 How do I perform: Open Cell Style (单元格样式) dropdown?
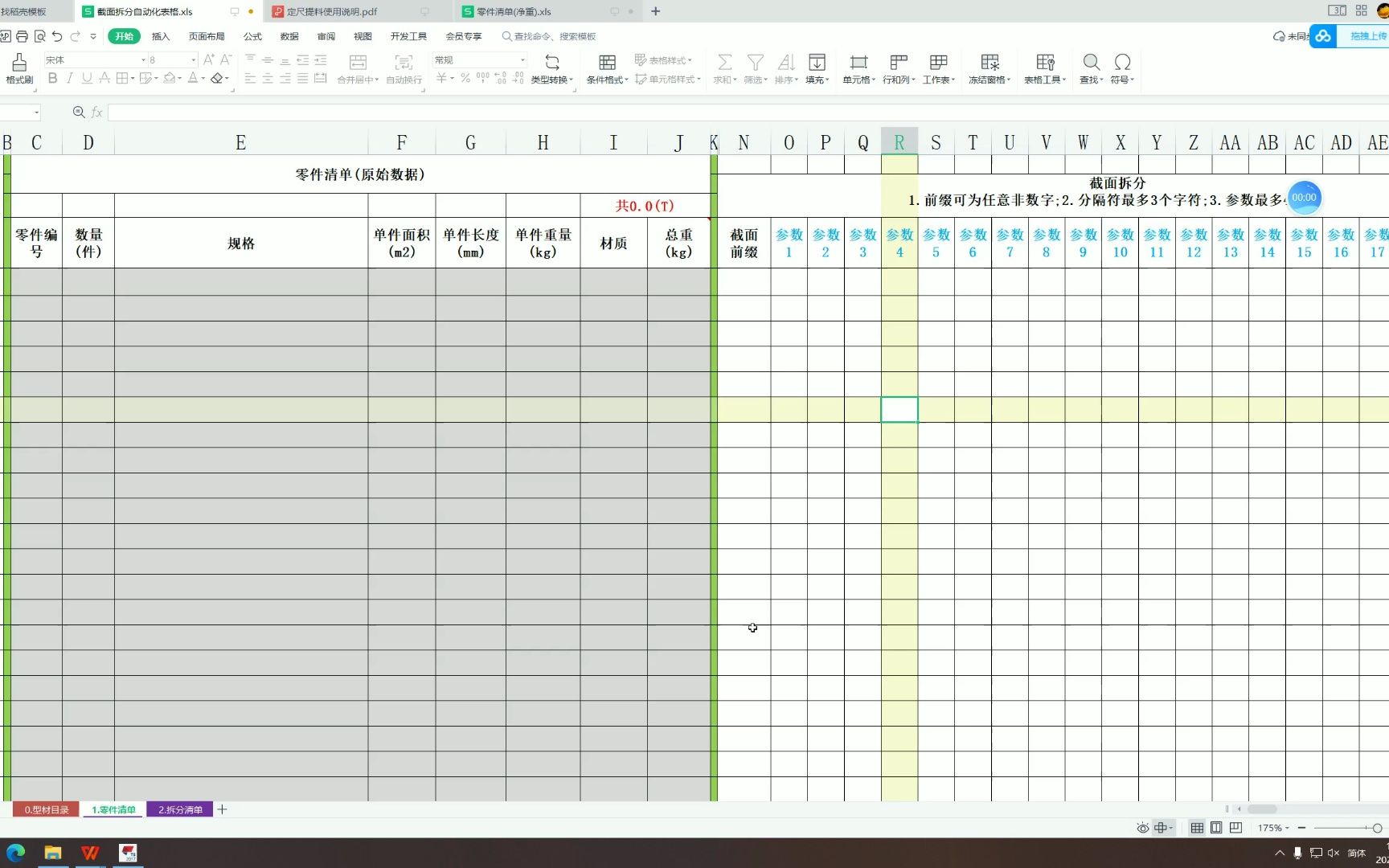[x=667, y=79]
